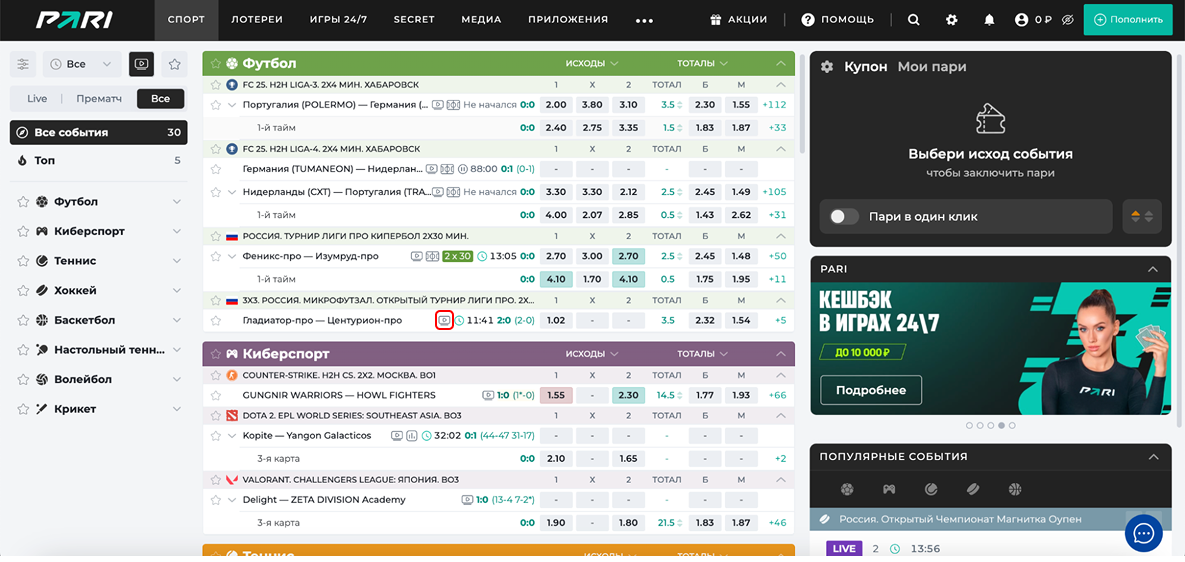Toggle video broadcast filter in sidebar
1185x562 pixels.
click(141, 64)
